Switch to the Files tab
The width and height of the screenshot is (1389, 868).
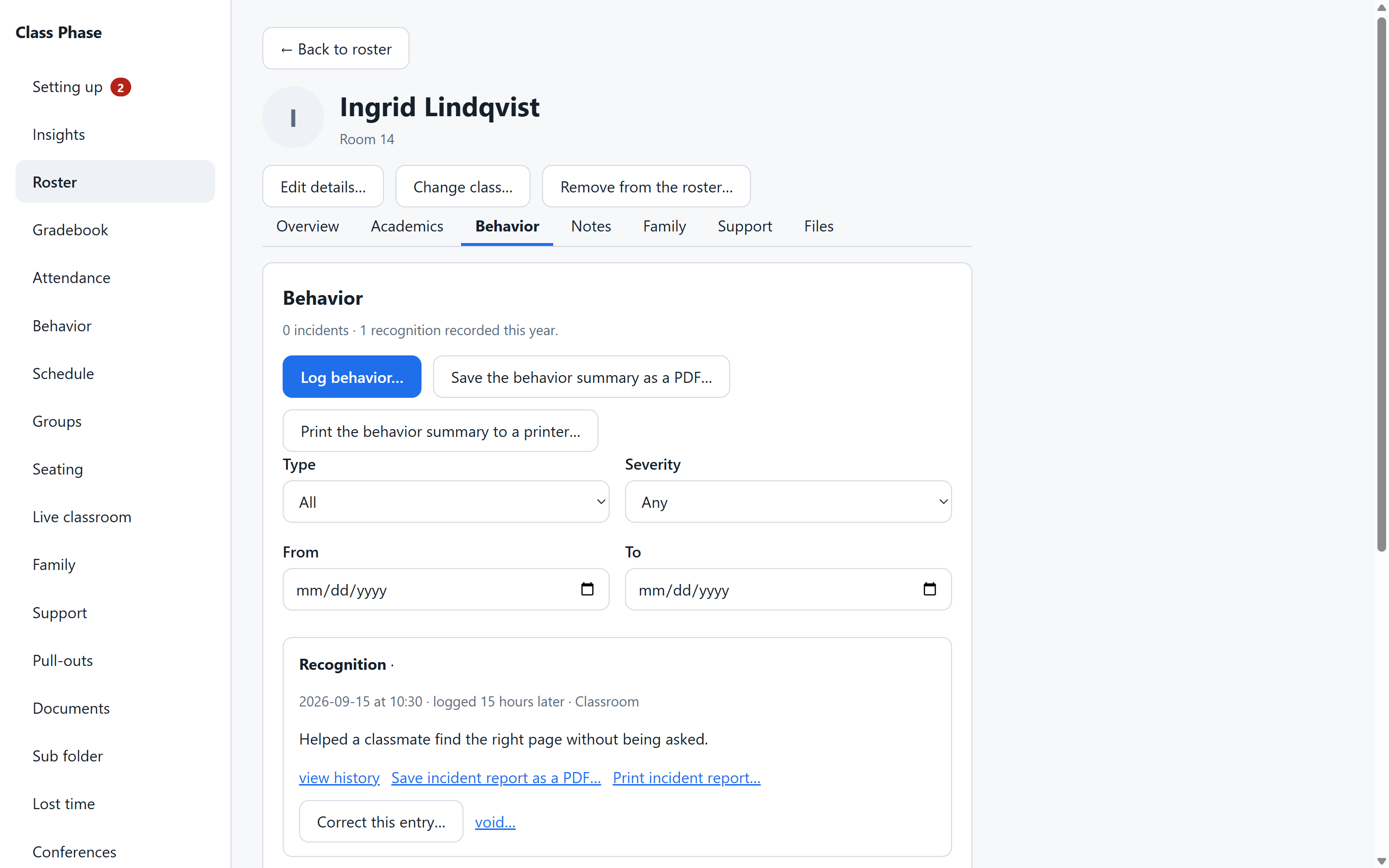click(x=818, y=226)
